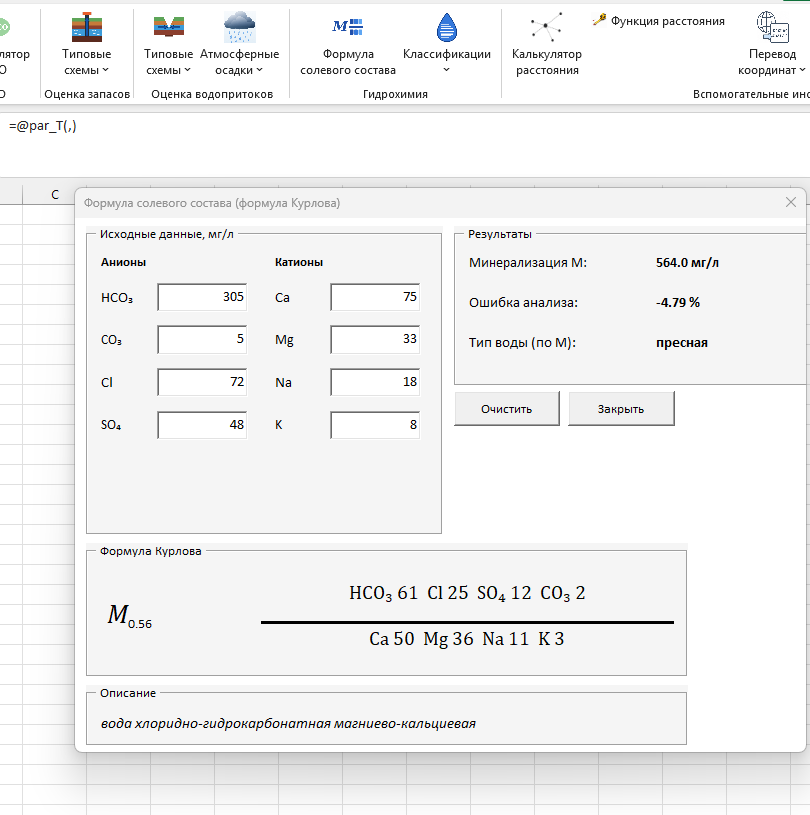Click the Оценка запасов group label
Screen dimensions: 810x815
click(87, 94)
